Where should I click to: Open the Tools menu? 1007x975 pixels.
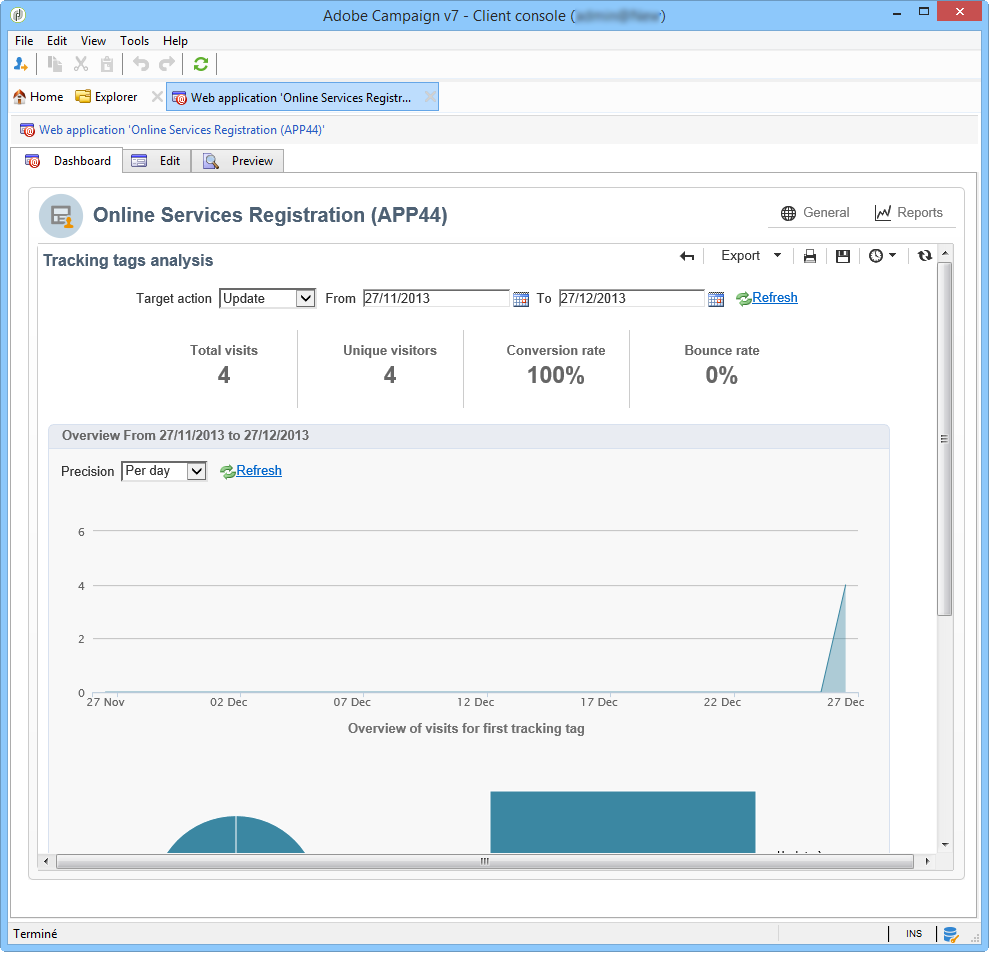point(134,40)
